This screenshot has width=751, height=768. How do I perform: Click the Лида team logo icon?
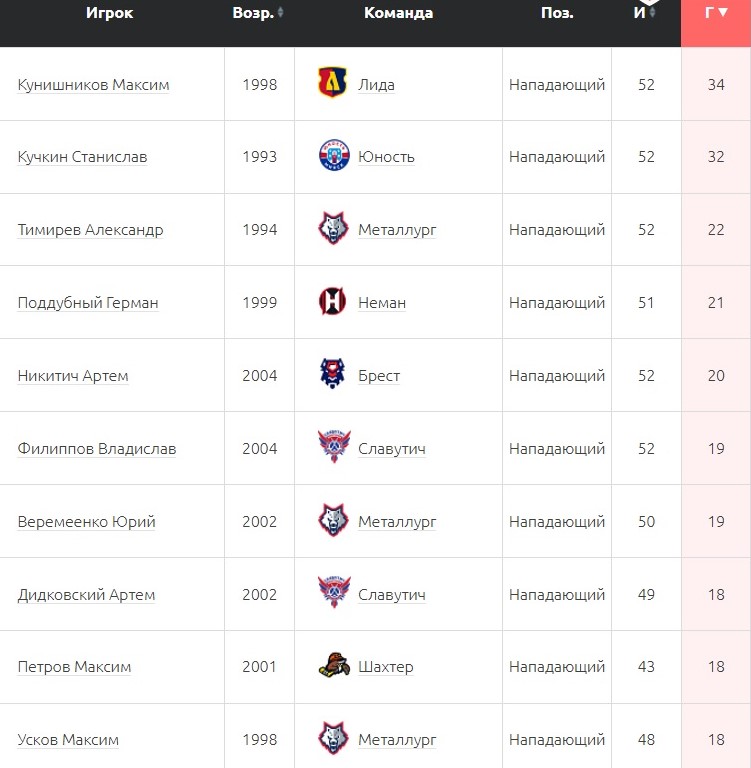tap(333, 84)
